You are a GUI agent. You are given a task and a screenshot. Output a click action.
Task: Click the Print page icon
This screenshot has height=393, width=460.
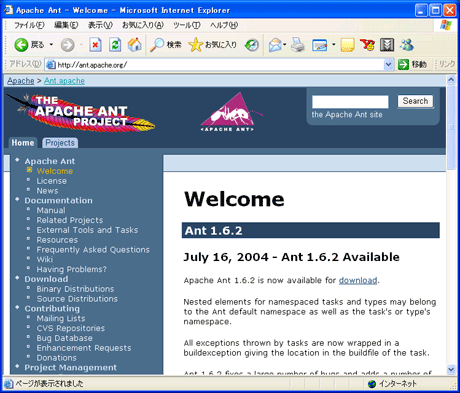pos(298,45)
